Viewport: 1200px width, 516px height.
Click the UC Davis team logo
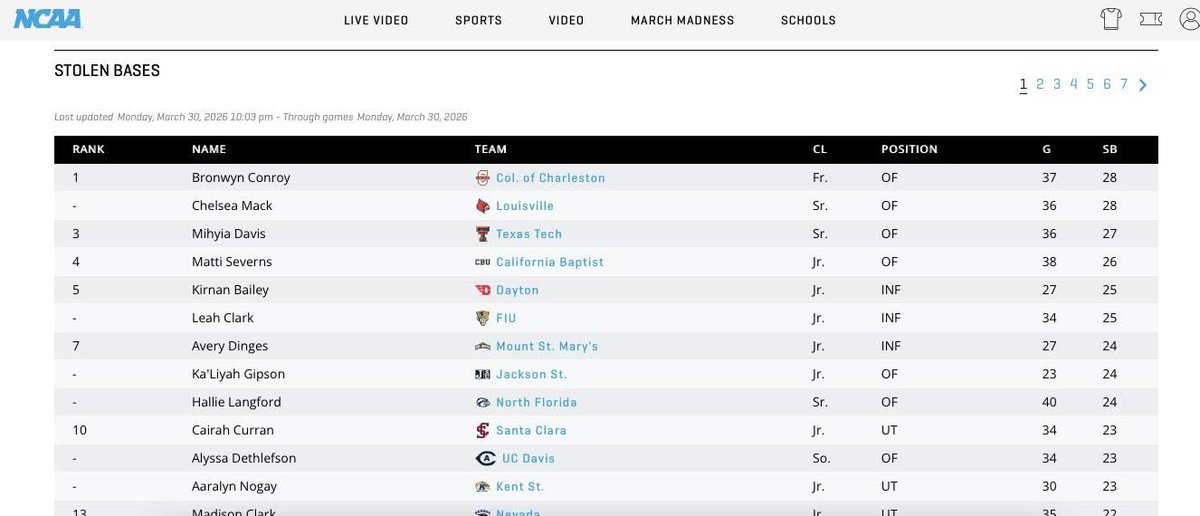click(x=486, y=458)
